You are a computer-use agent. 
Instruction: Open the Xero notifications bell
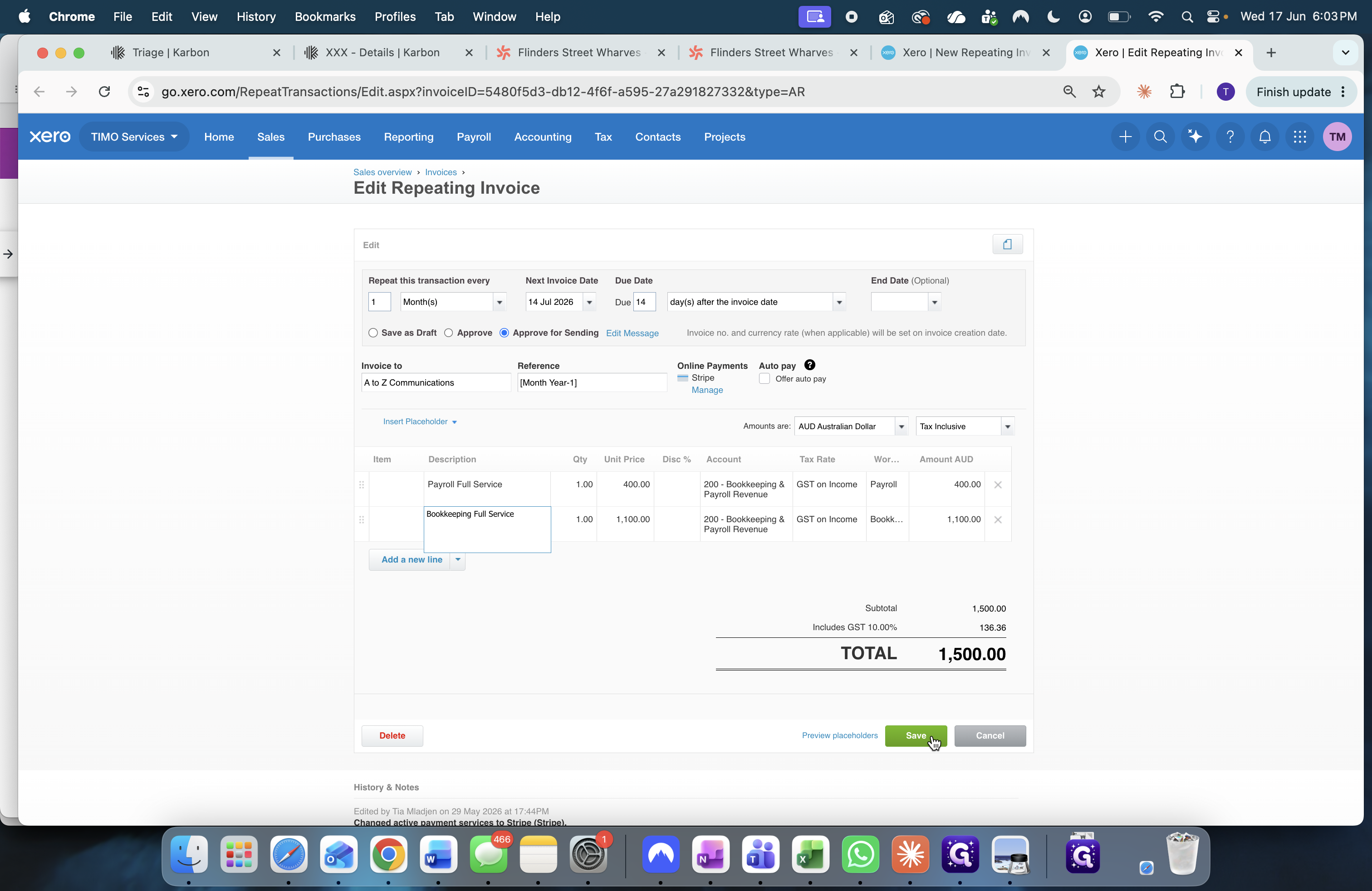(x=1265, y=137)
